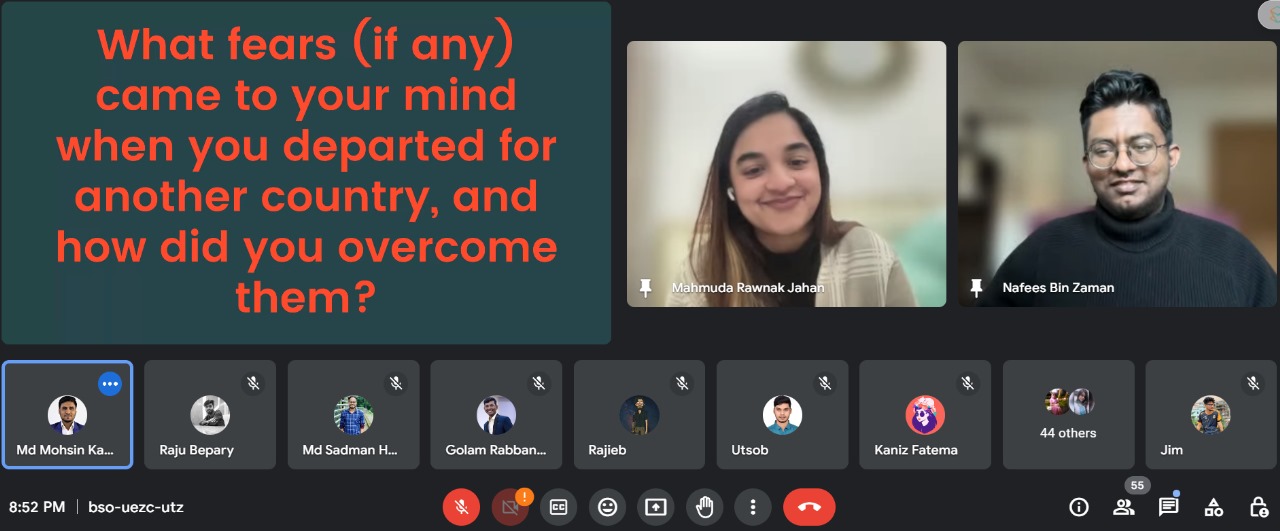Toggle closed captions
The image size is (1280, 531).
(559, 507)
